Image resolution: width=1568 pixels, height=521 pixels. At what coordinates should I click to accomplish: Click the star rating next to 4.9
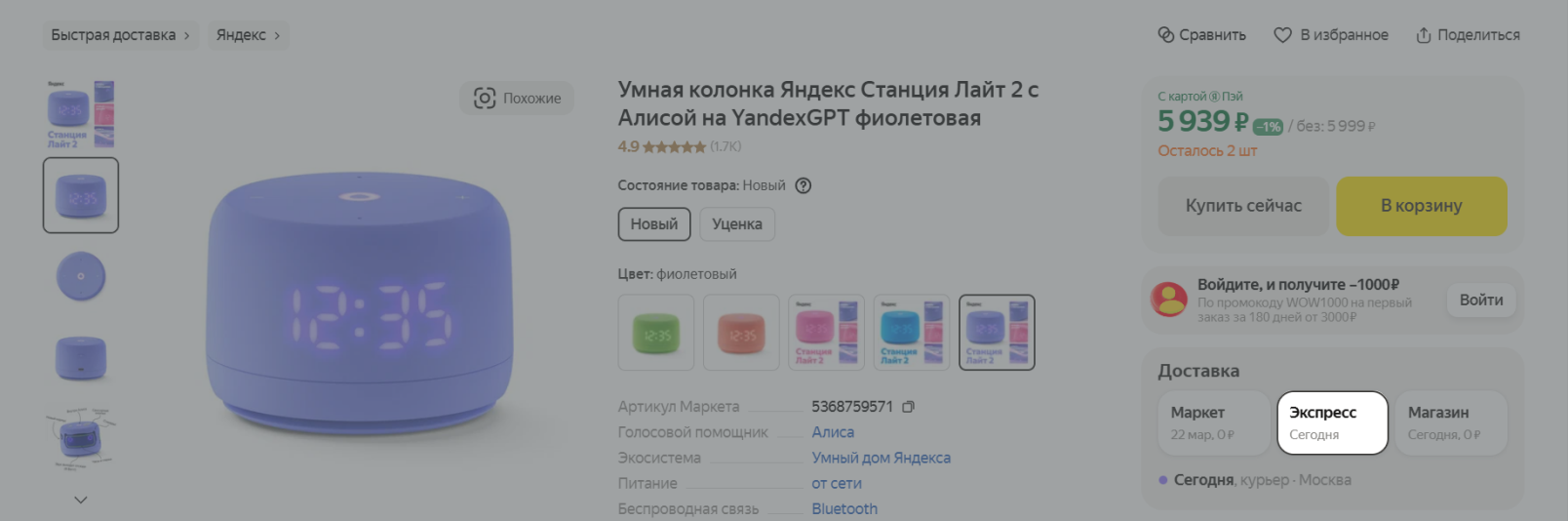[674, 147]
